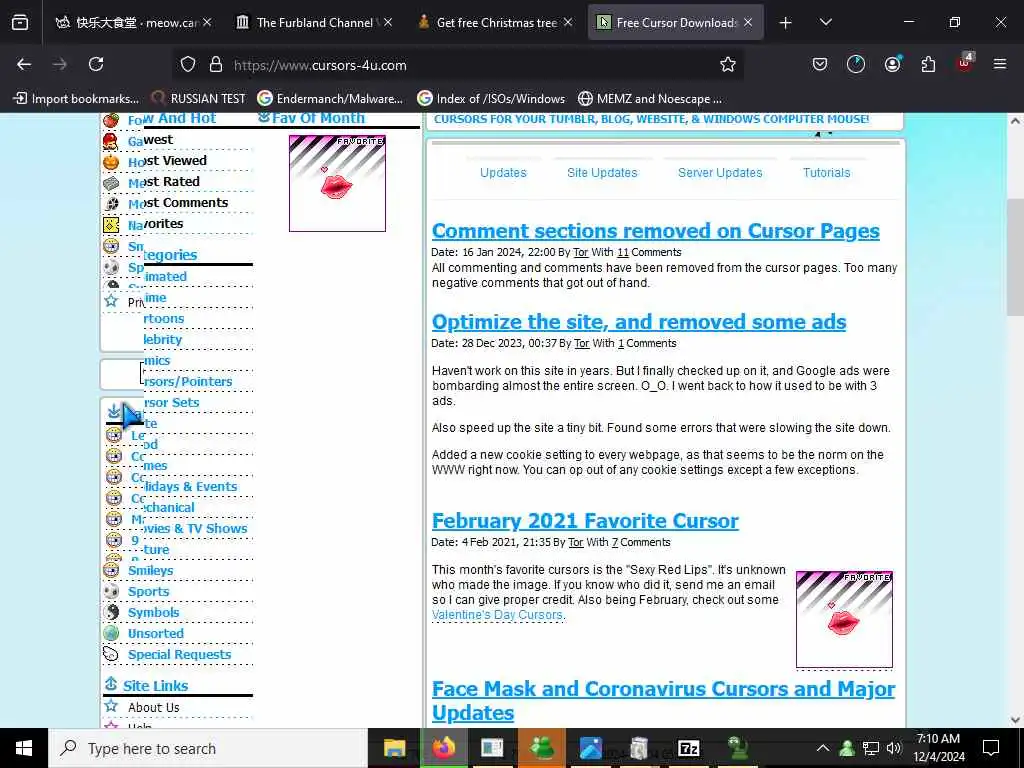Reload the current page
Image resolution: width=1024 pixels, height=768 pixels.
pyautogui.click(x=96, y=64)
